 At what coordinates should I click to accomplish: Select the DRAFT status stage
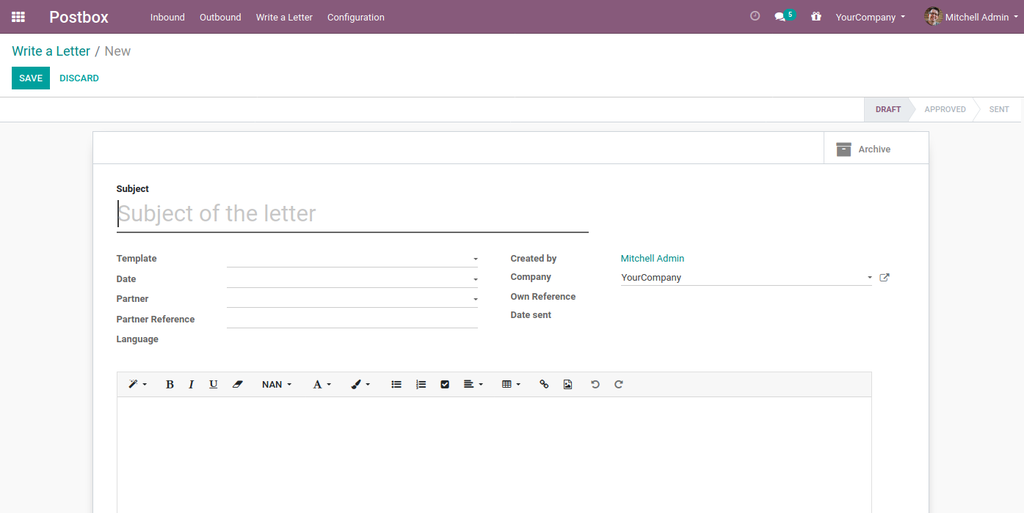[x=888, y=109]
